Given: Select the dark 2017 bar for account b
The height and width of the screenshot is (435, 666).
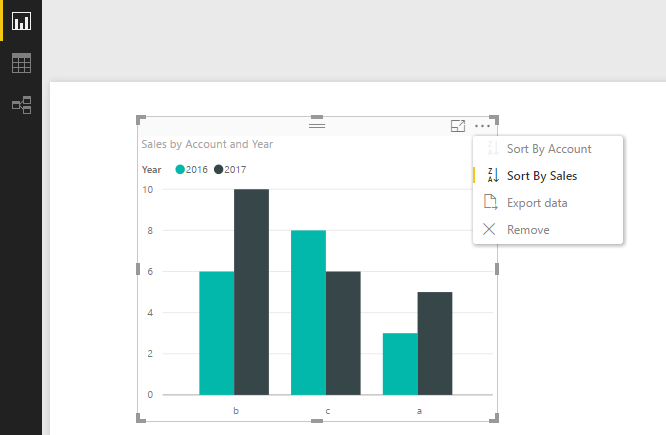Looking at the screenshot, I should [x=251, y=292].
